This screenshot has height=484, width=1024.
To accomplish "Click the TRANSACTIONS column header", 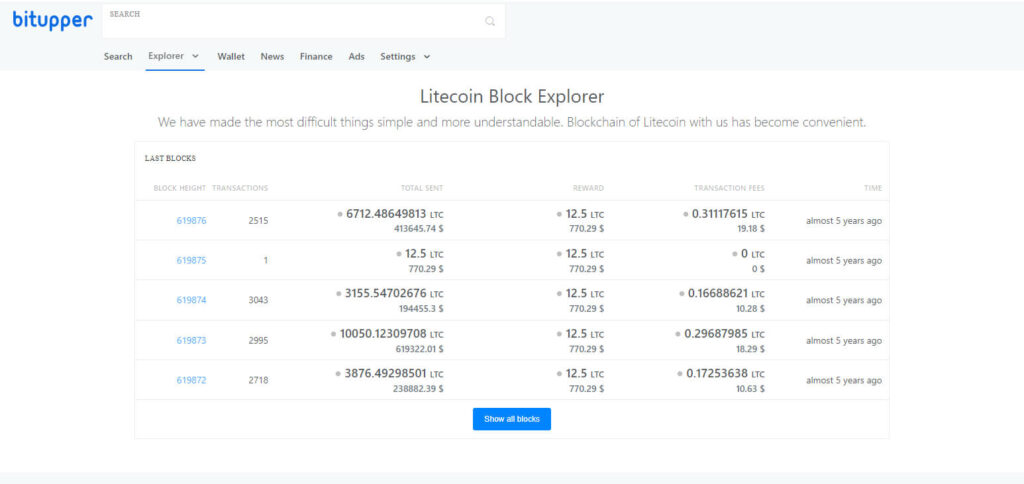I will pos(240,188).
